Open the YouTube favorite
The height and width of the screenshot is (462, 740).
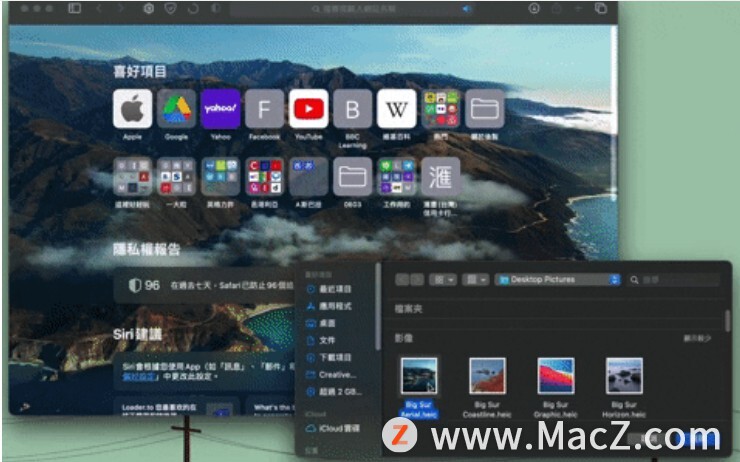[309, 109]
